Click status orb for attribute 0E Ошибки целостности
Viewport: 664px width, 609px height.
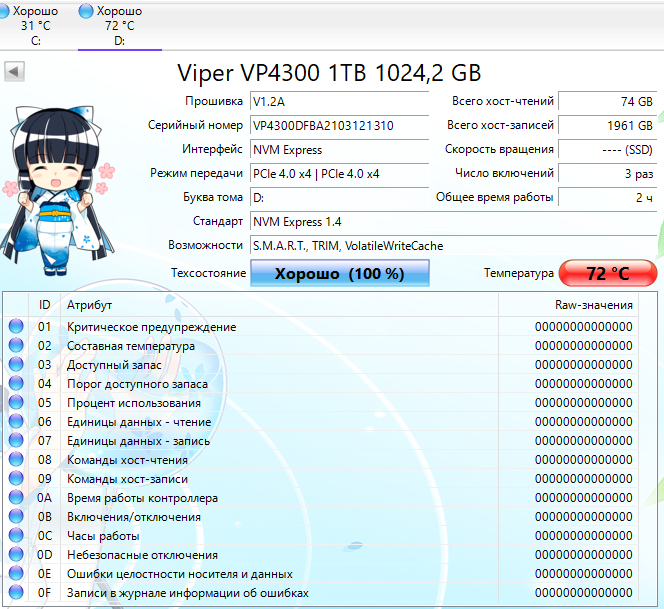pos(16,574)
